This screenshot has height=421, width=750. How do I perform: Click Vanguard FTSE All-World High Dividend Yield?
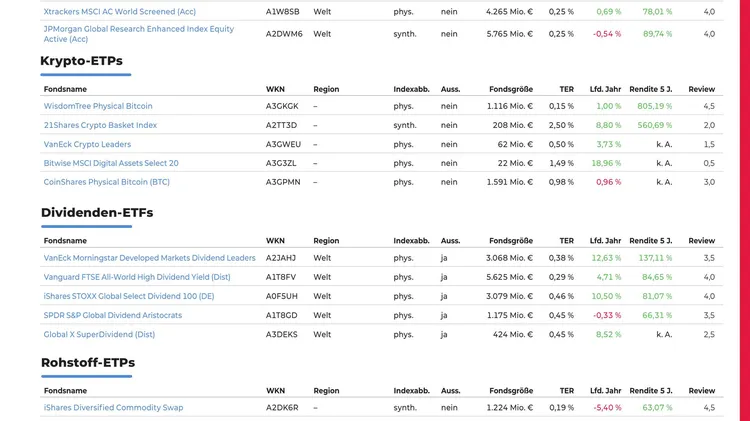point(137,277)
